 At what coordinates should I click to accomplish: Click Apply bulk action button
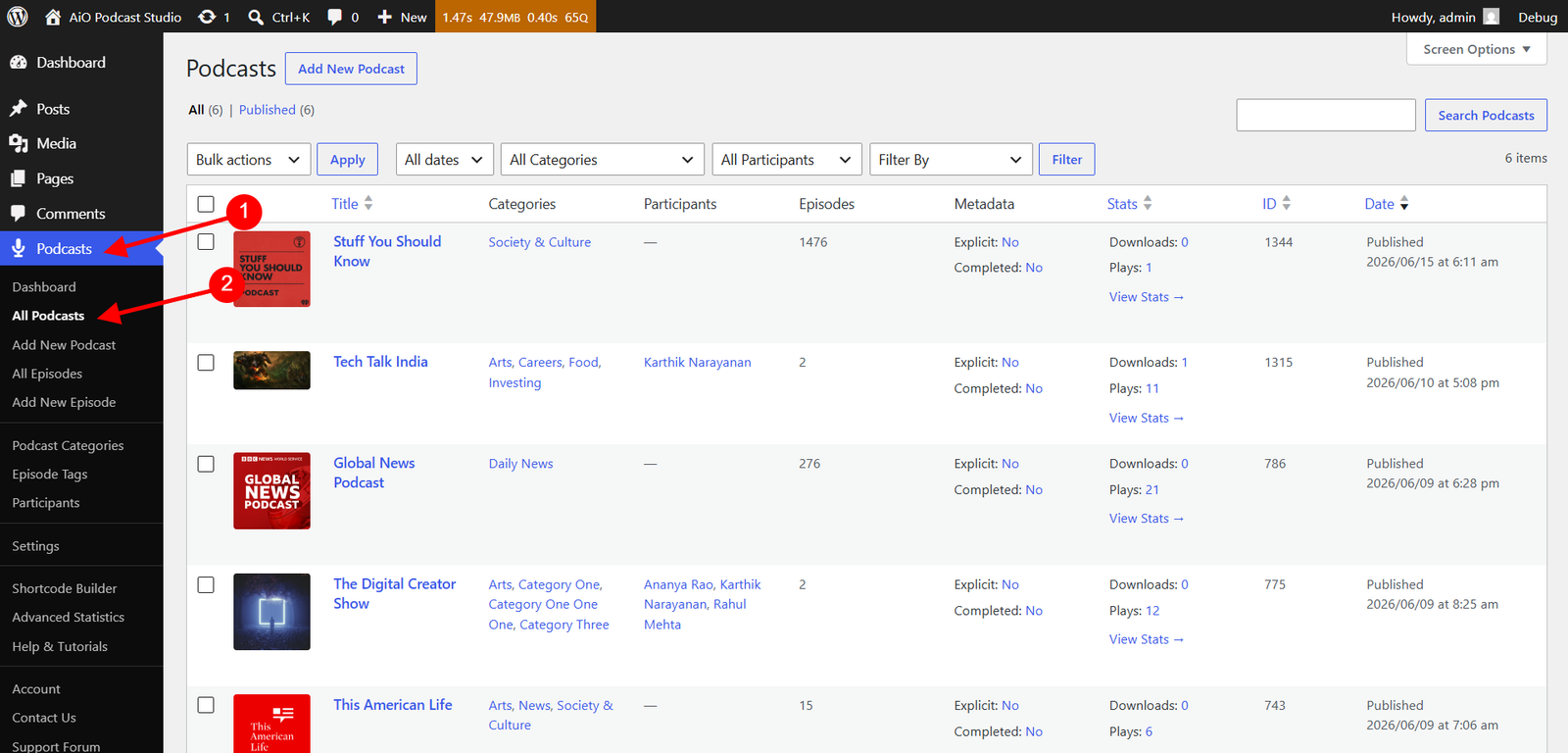click(x=348, y=160)
